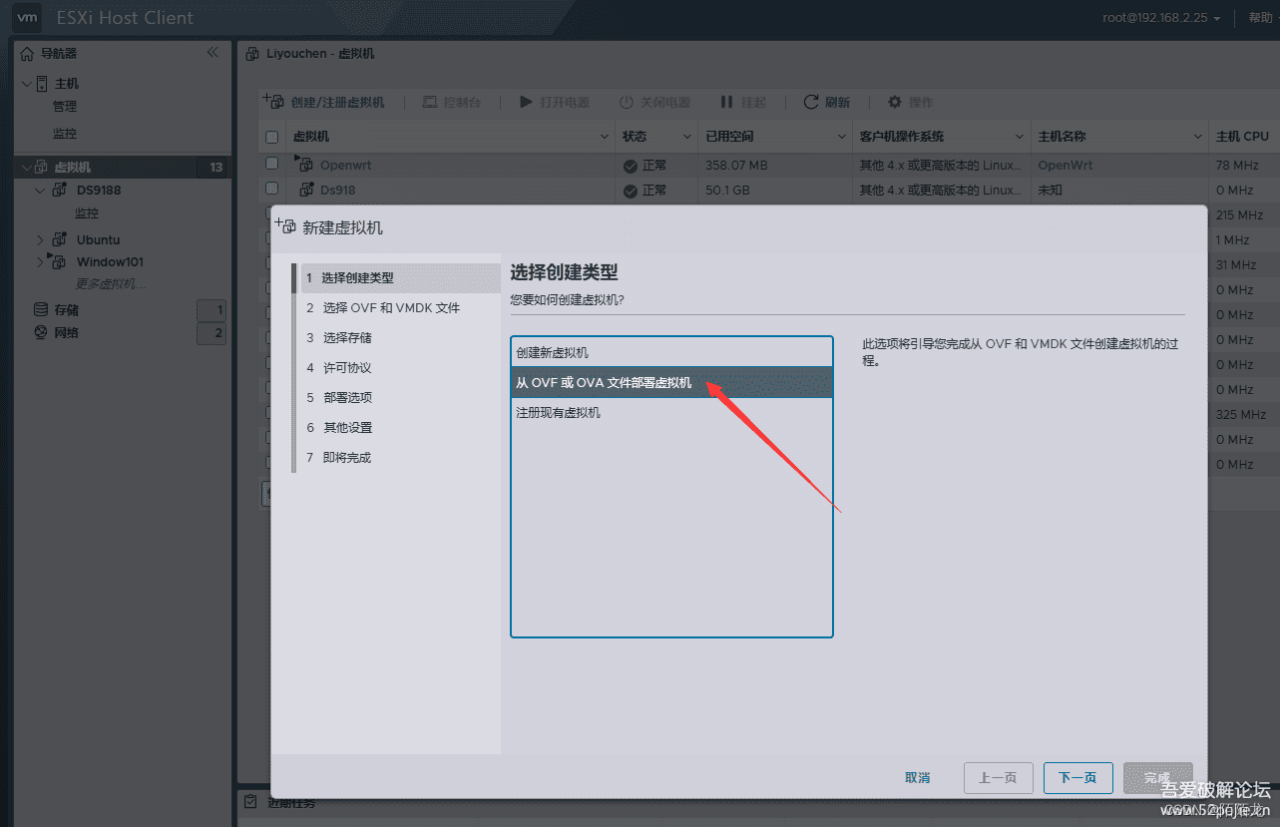This screenshot has width=1280, height=827.
Task: Toggle the select-all checkbox in table header
Action: [272, 137]
